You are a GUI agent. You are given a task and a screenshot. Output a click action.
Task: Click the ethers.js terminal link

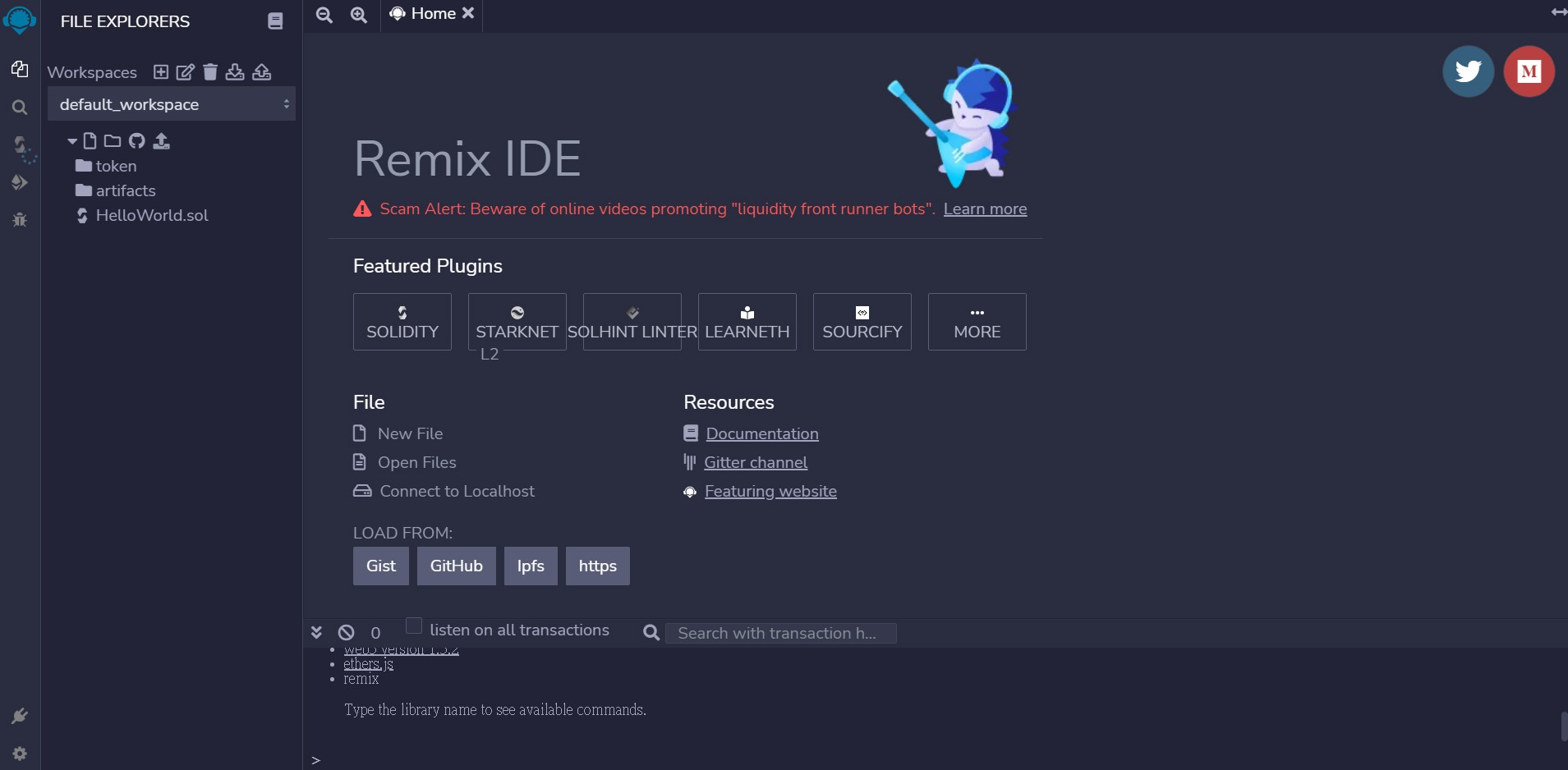coord(368,664)
